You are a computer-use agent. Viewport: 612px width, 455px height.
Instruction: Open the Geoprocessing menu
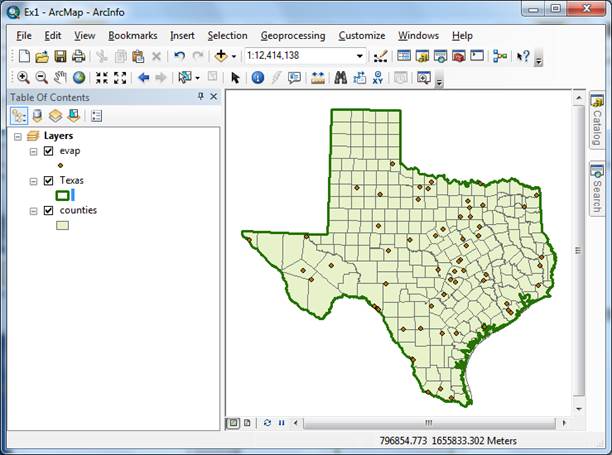click(x=292, y=35)
